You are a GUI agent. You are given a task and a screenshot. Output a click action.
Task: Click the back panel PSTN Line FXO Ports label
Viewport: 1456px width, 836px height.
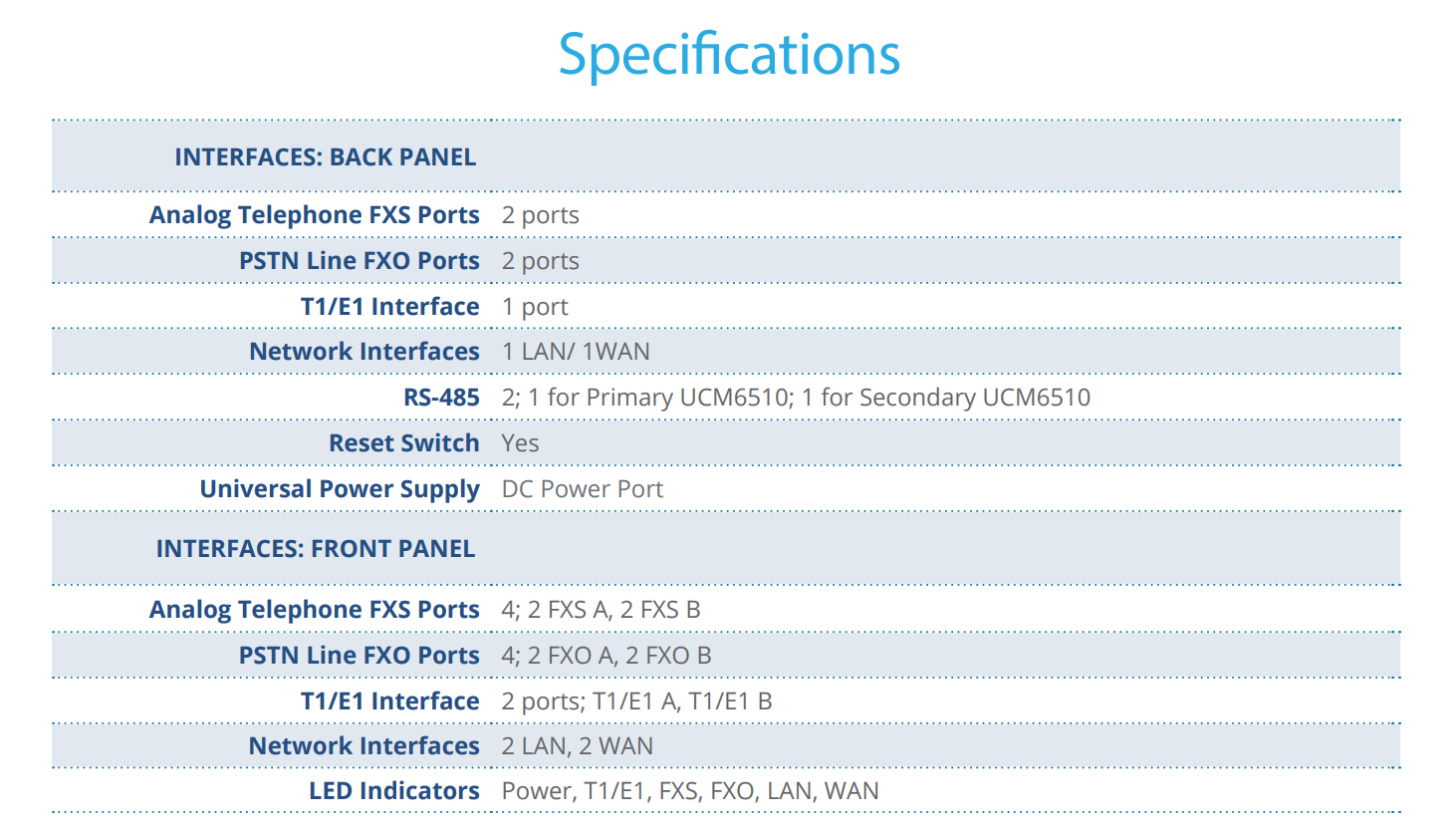pyautogui.click(x=360, y=261)
